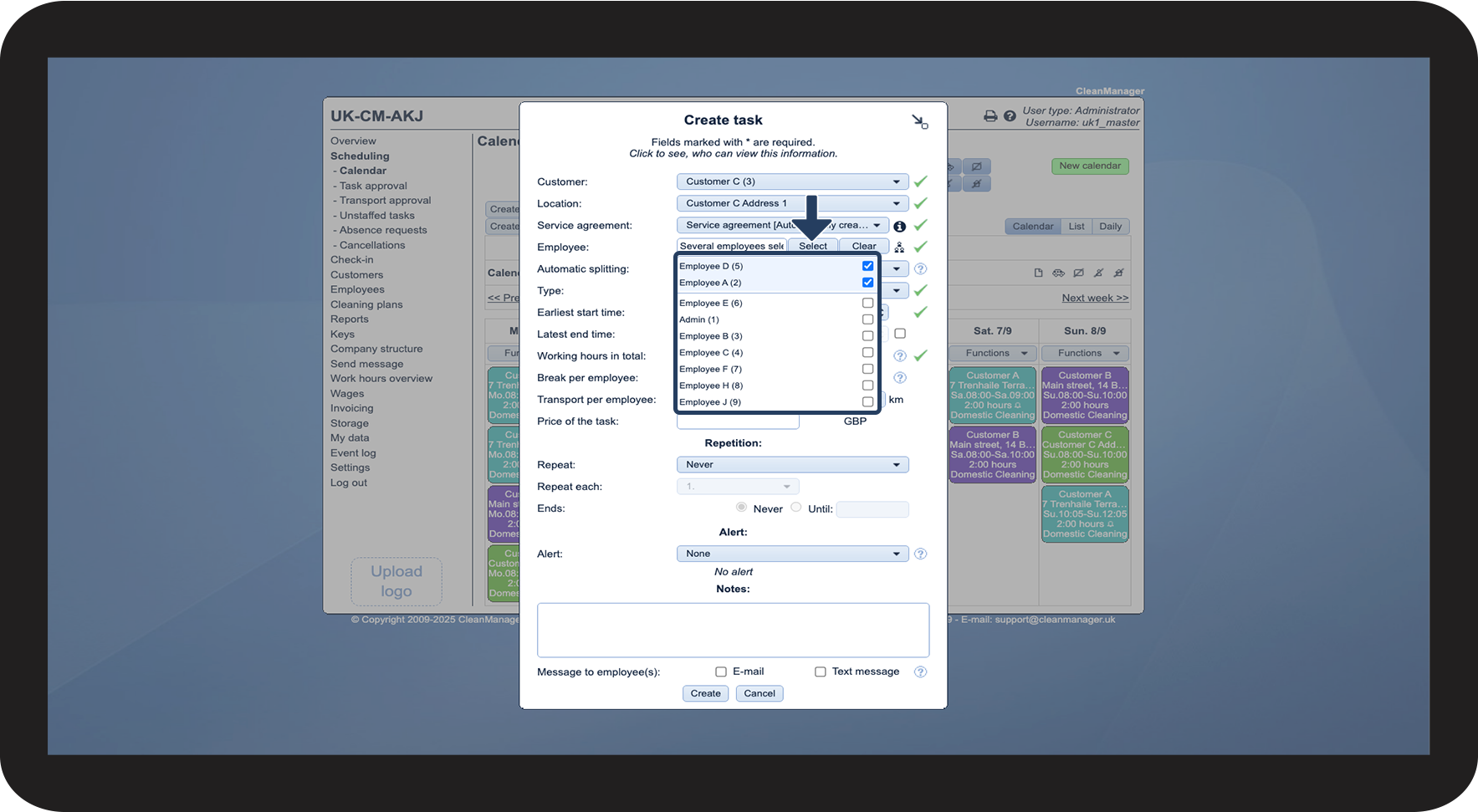The height and width of the screenshot is (812, 1478).
Task: Uncheck Employee A (2) checkbox
Action: tap(867, 283)
